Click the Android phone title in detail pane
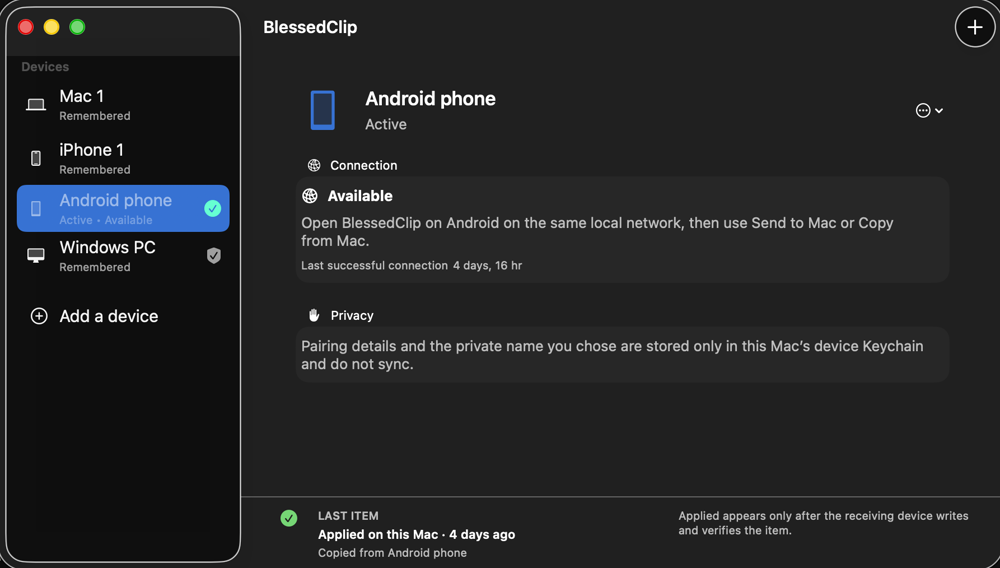This screenshot has height=568, width=1000. point(430,99)
